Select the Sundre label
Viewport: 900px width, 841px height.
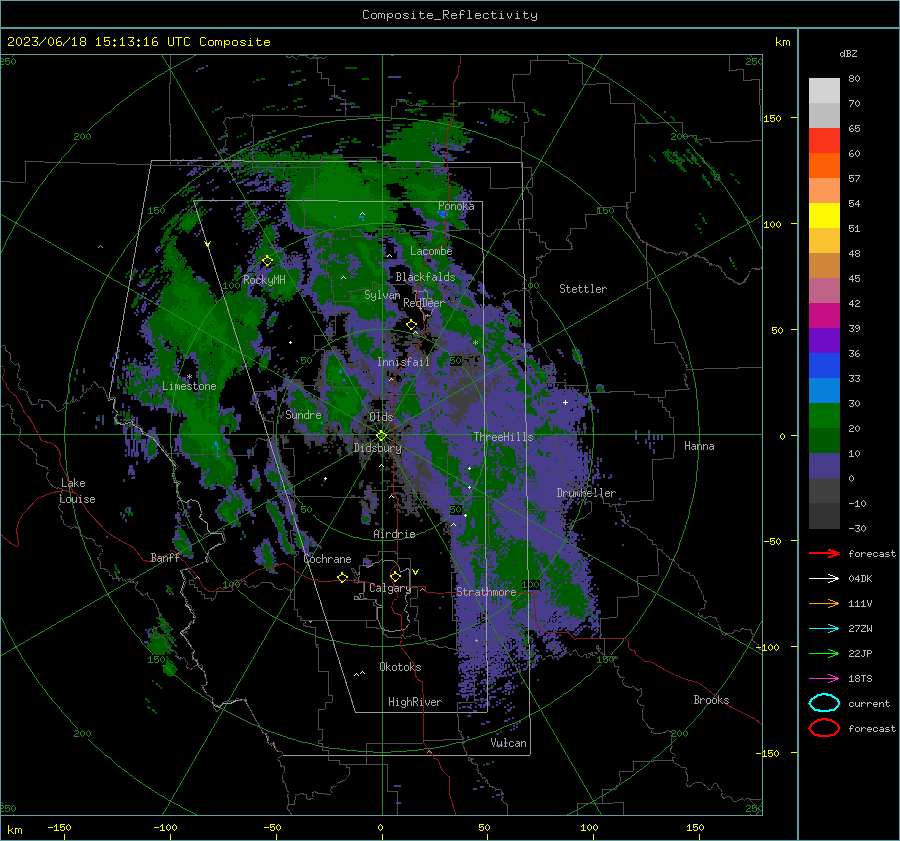tap(303, 414)
